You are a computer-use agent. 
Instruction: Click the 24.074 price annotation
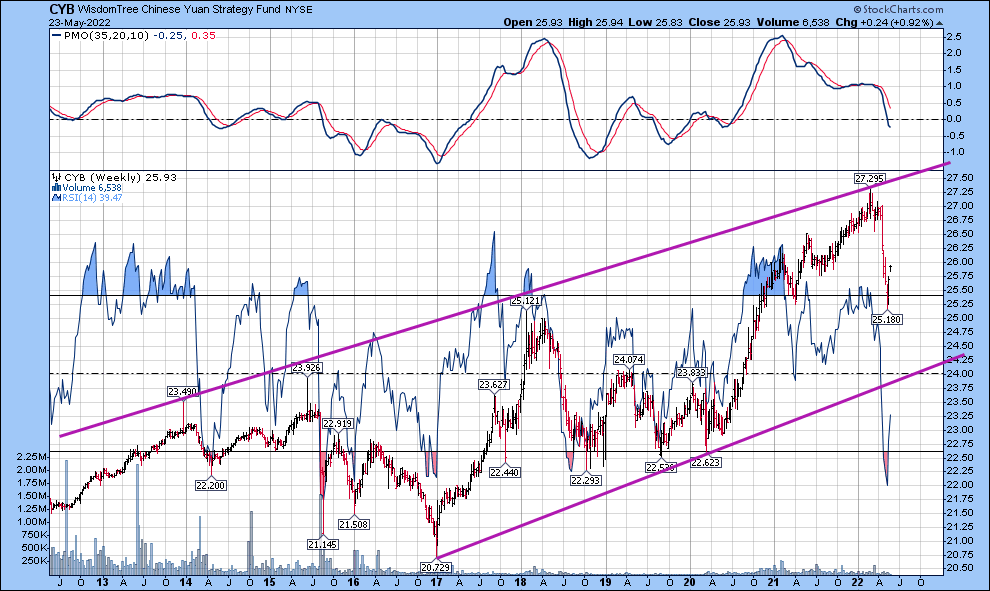click(x=628, y=359)
